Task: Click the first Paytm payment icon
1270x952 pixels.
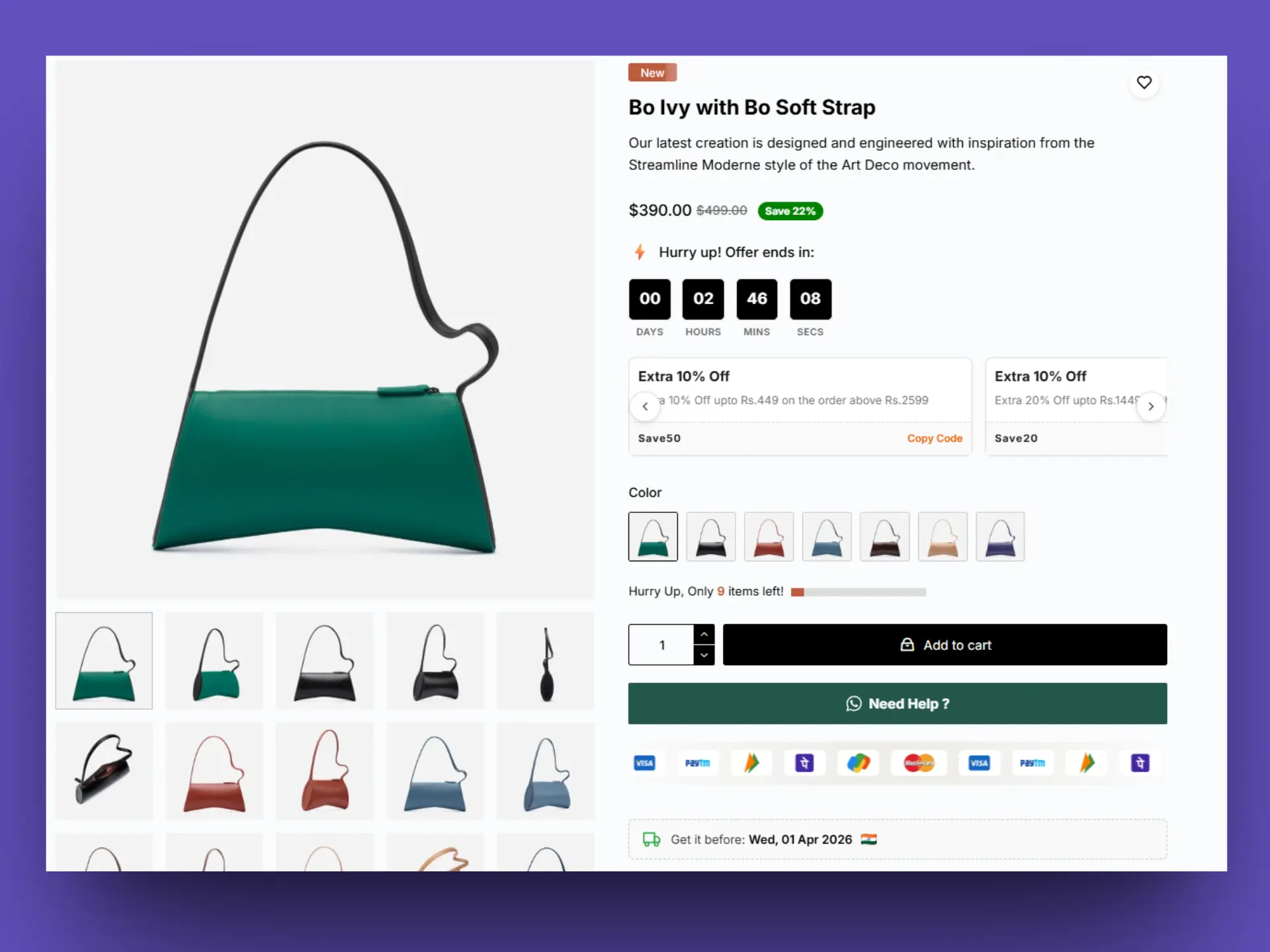Action: pyautogui.click(x=697, y=763)
